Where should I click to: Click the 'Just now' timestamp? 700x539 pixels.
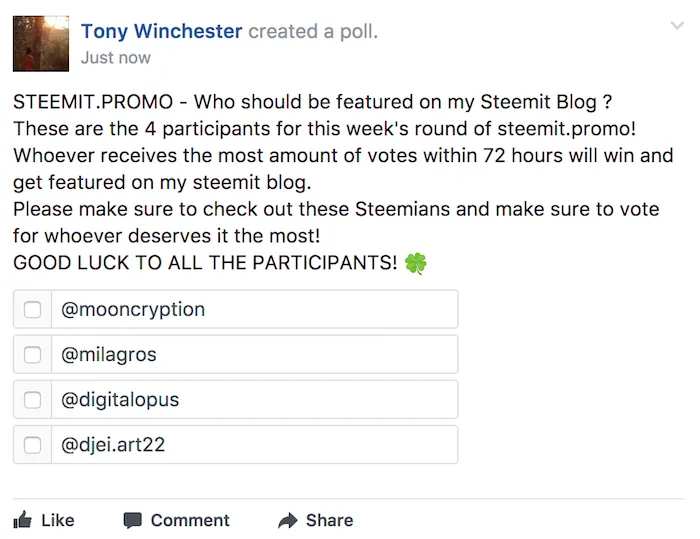pyautogui.click(x=116, y=58)
